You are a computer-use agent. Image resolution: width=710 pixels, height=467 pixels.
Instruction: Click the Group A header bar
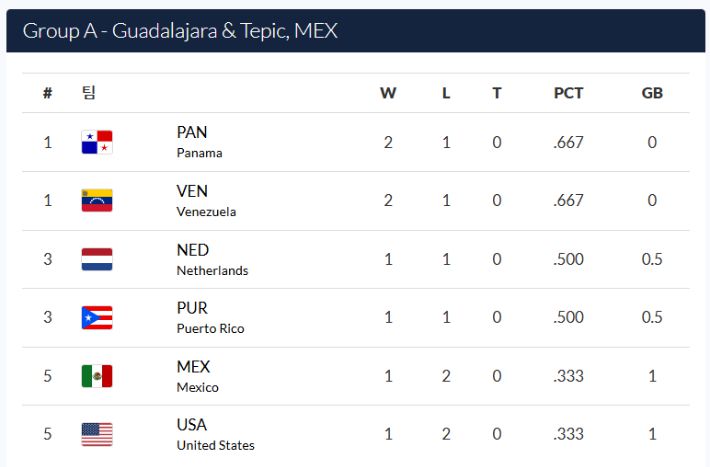354,31
